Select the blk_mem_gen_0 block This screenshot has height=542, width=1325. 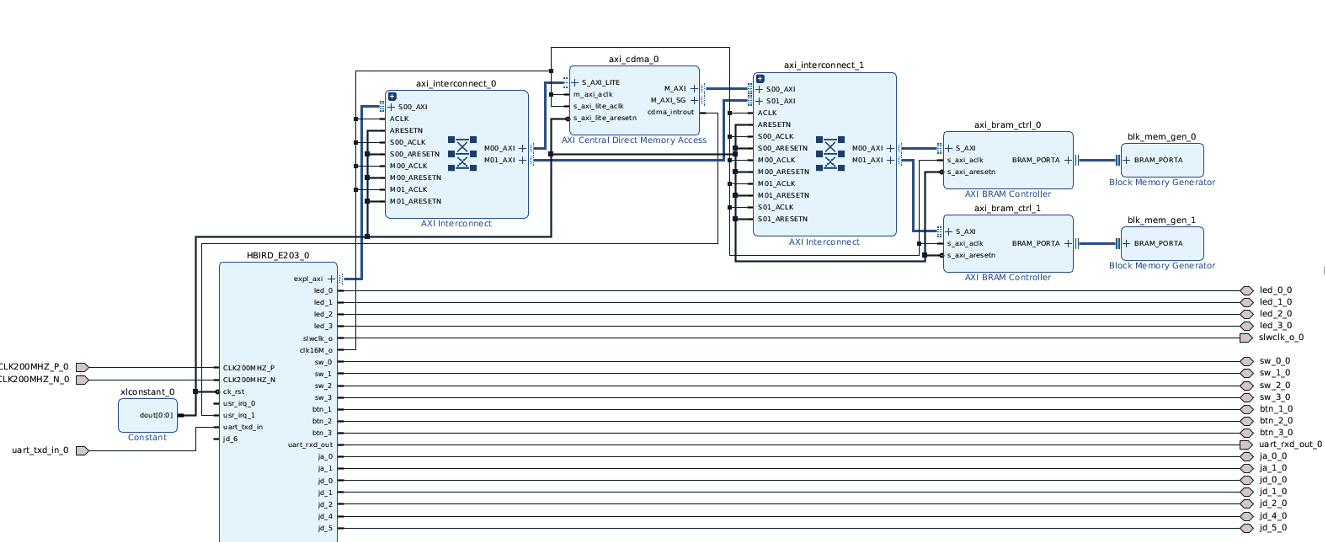click(1162, 160)
